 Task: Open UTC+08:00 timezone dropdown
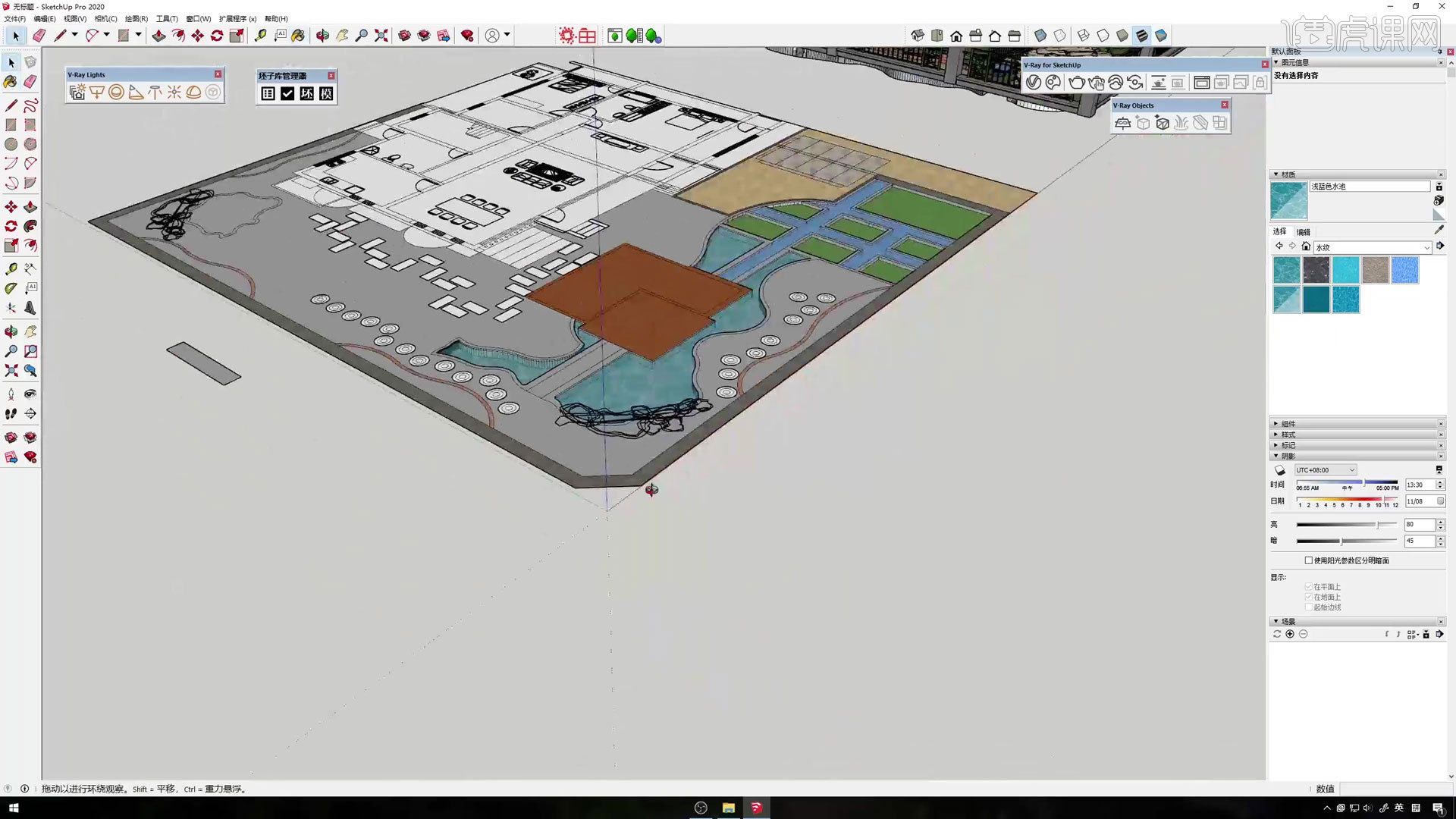click(x=1326, y=470)
